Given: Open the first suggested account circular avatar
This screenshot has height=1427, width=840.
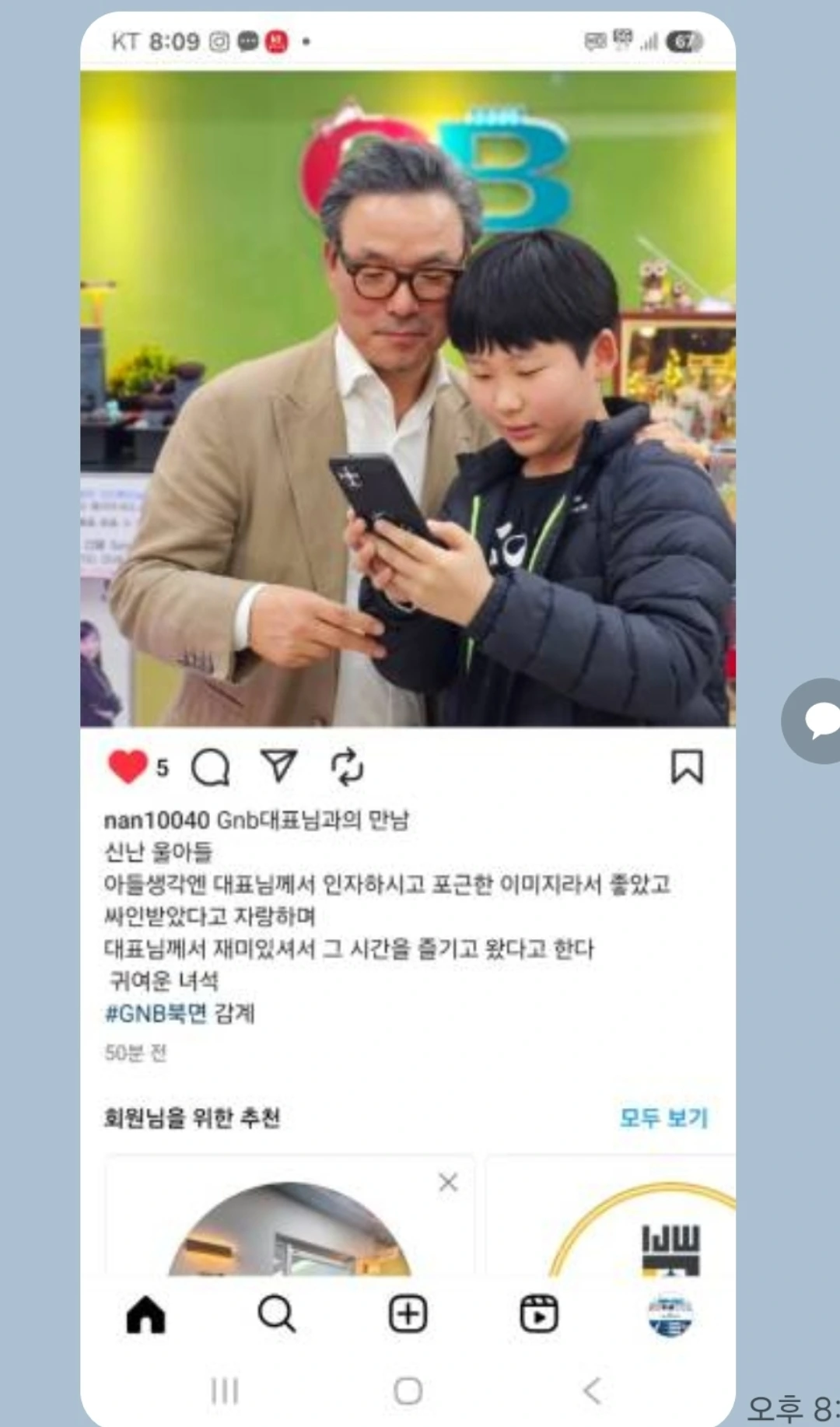Looking at the screenshot, I should pyautogui.click(x=290, y=1229).
